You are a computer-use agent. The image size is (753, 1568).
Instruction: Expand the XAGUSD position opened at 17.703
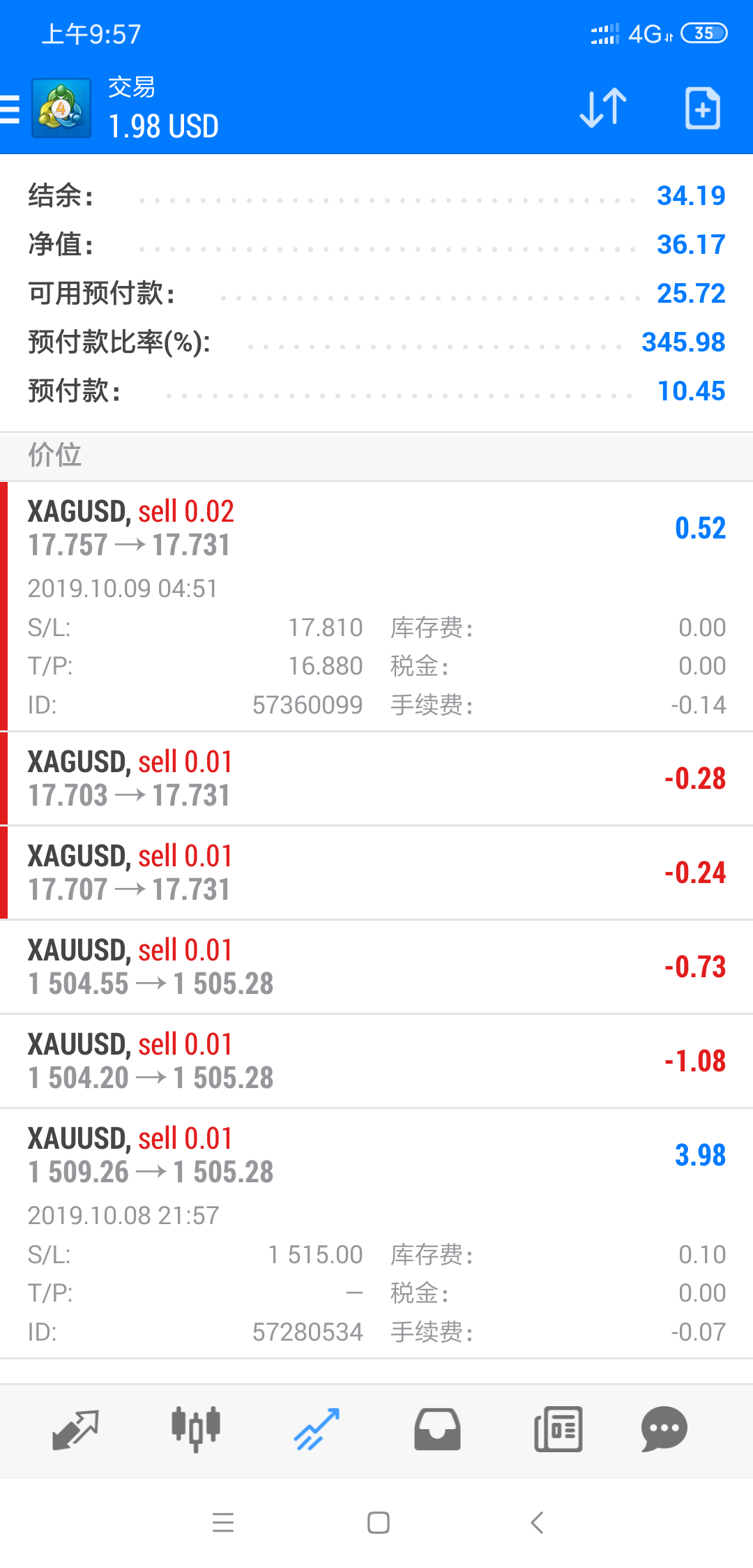(x=376, y=778)
